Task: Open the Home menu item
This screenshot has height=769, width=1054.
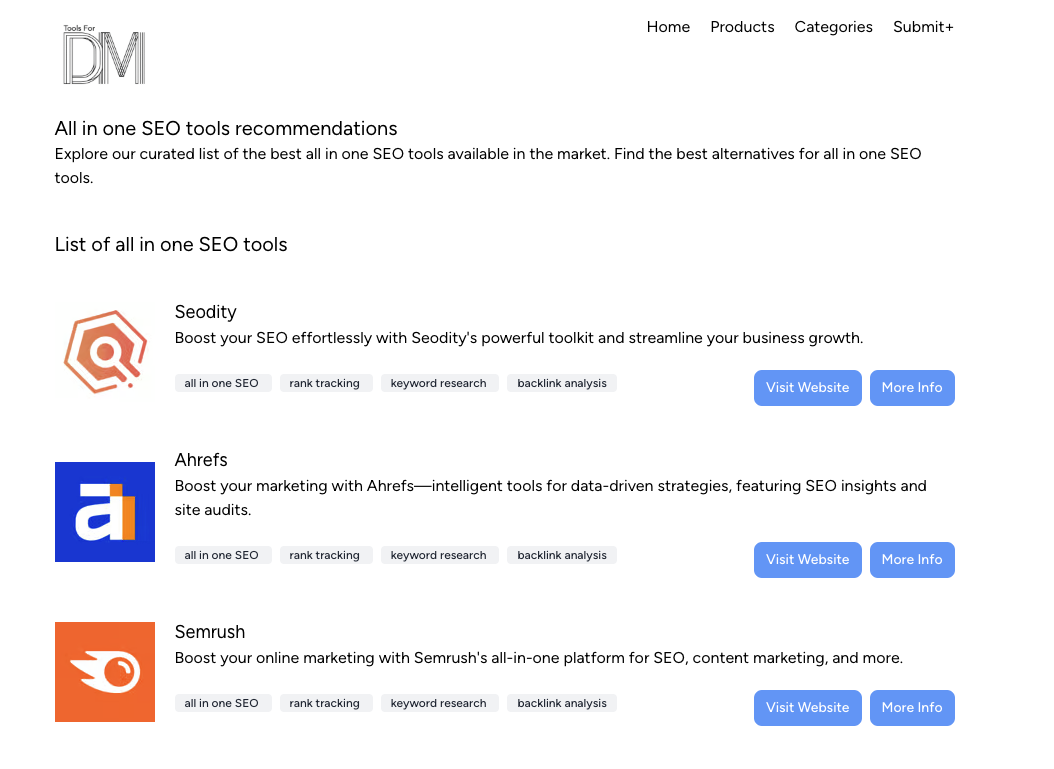Action: 668,27
